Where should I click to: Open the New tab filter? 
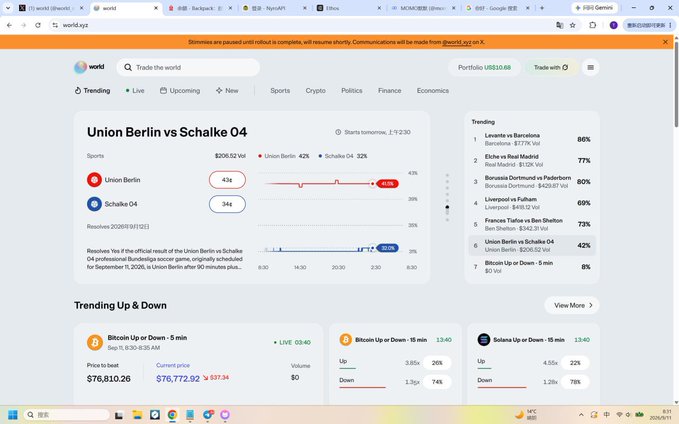click(227, 91)
